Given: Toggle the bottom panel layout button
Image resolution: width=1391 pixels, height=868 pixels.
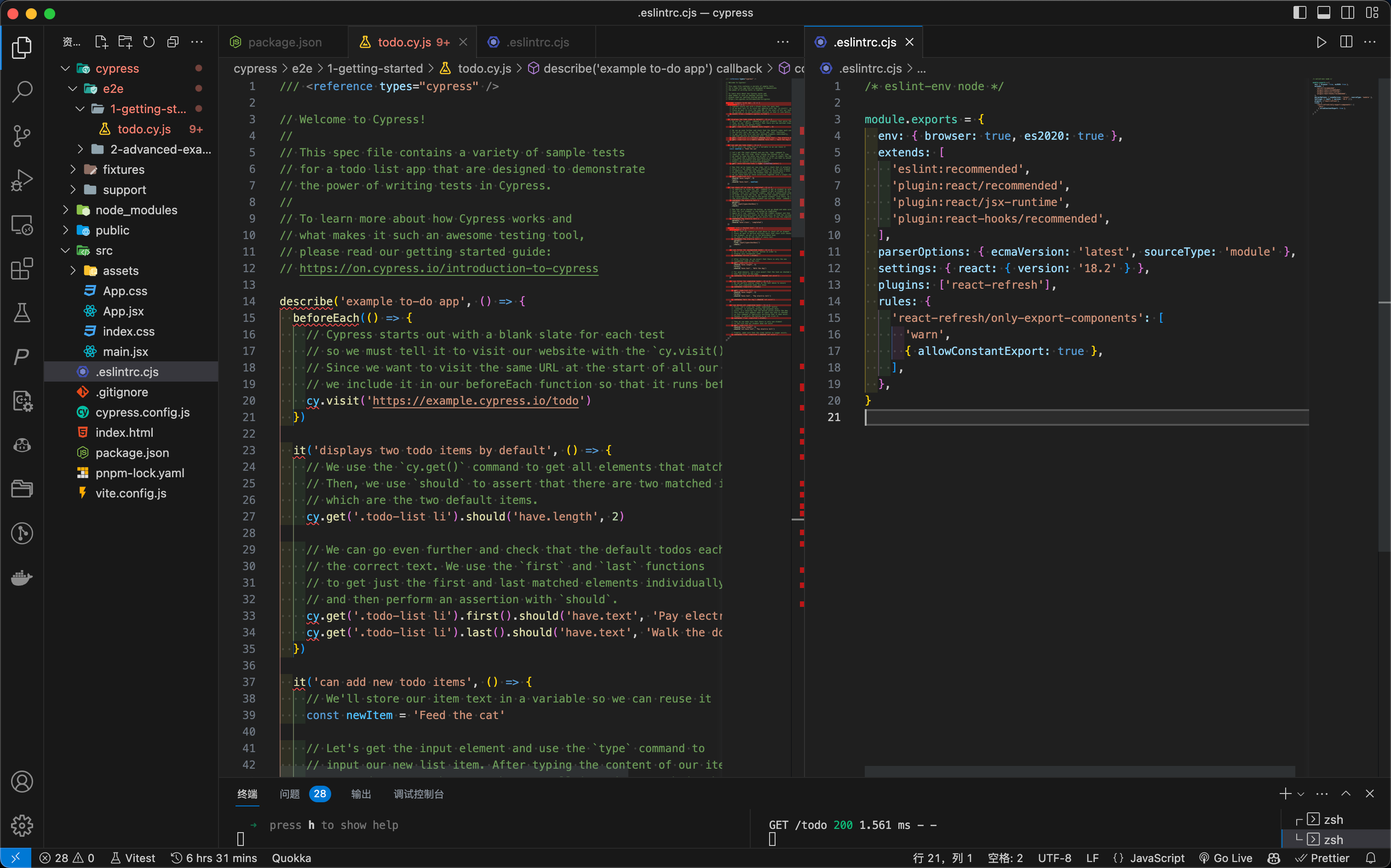Looking at the screenshot, I should 1324,12.
